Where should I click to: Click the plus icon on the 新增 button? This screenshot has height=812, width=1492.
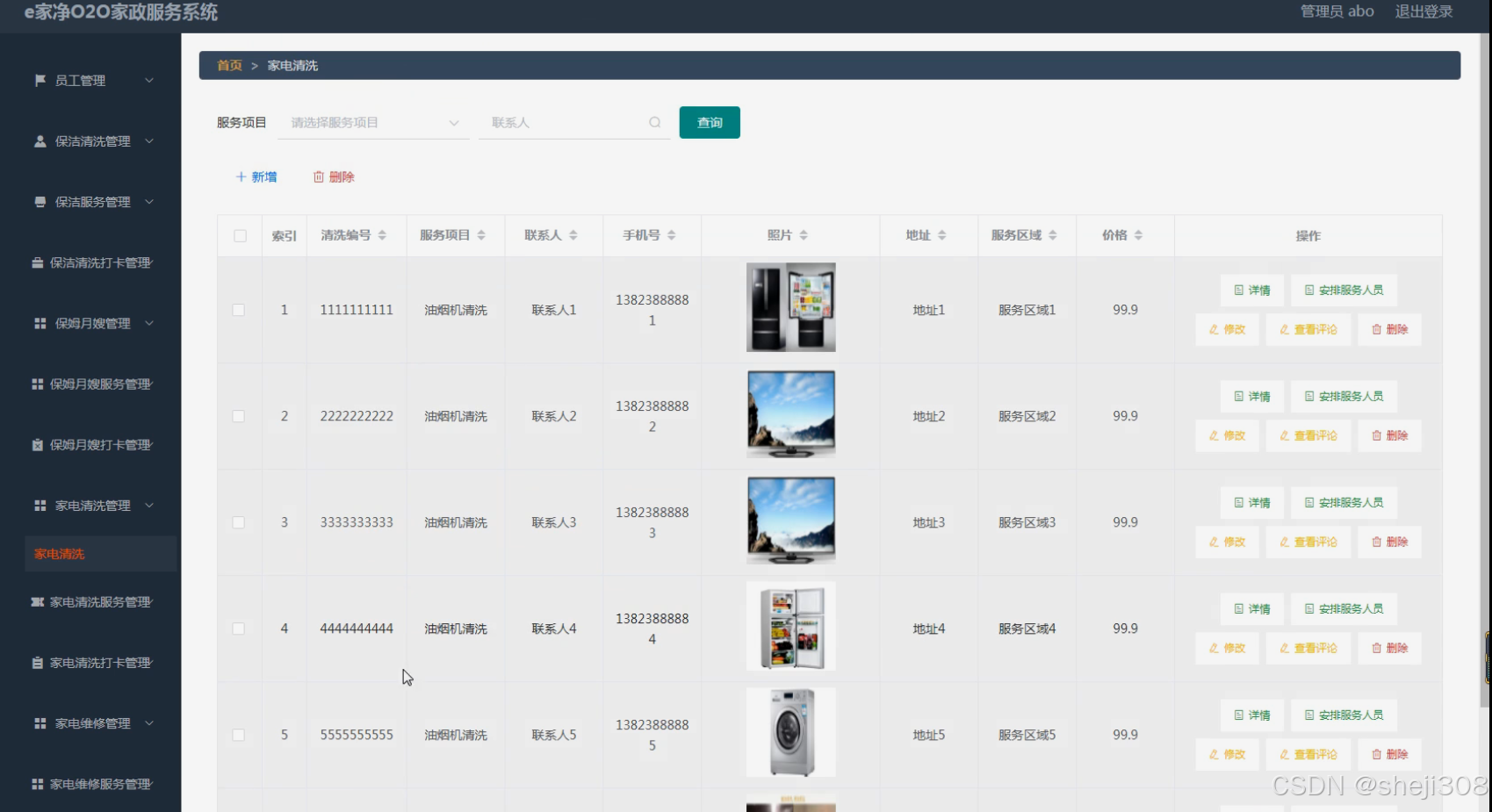[x=241, y=176]
